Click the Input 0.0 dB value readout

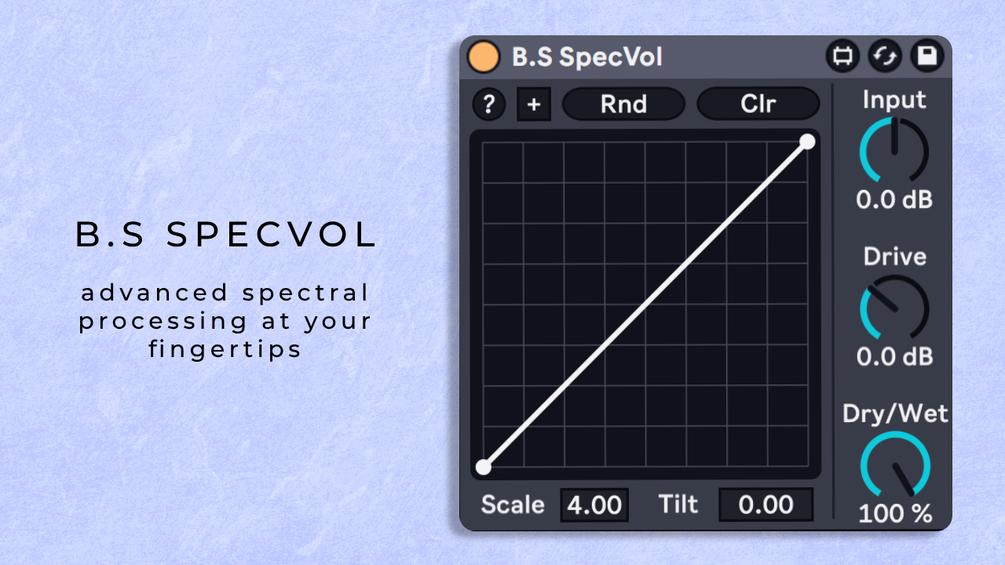tap(894, 200)
